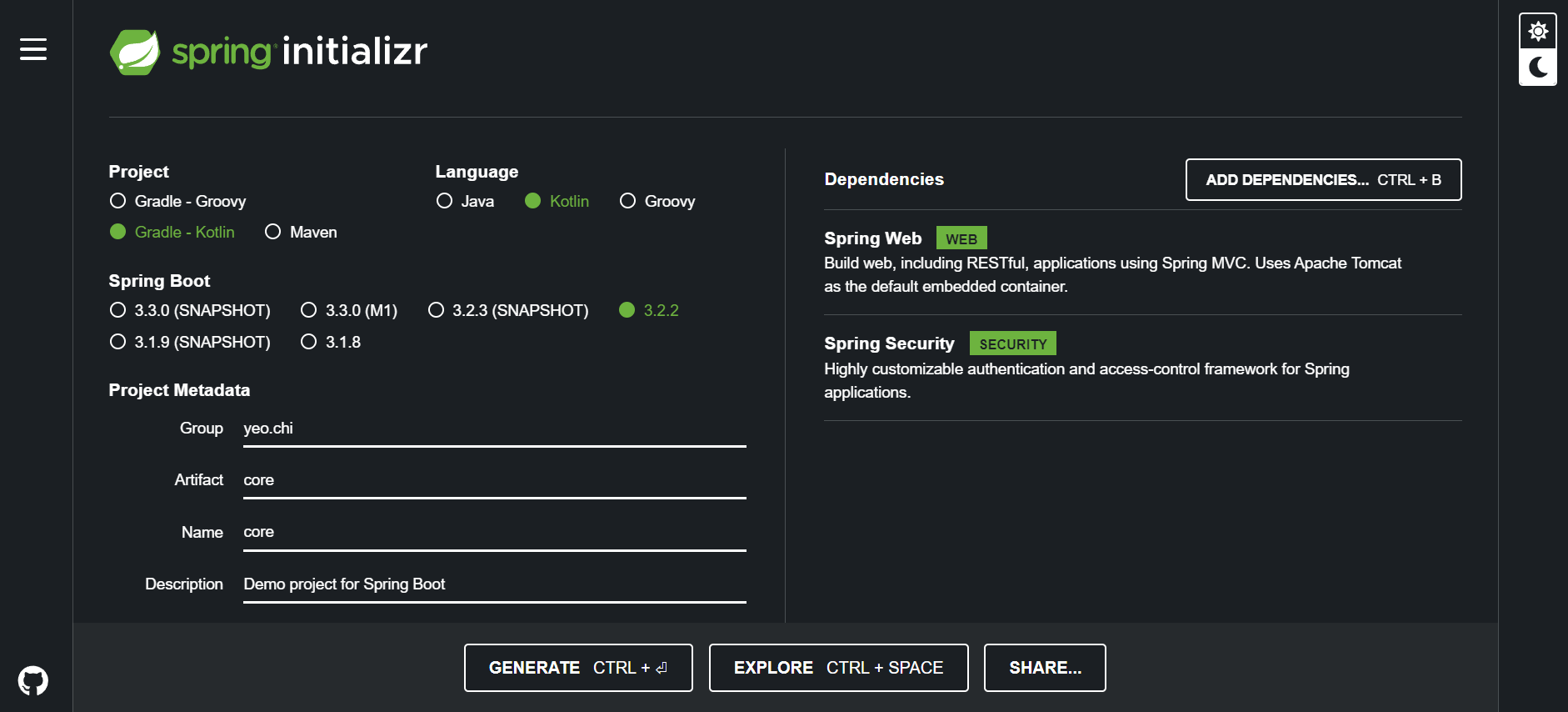Select Gradle - Kotlin project

pos(172,232)
